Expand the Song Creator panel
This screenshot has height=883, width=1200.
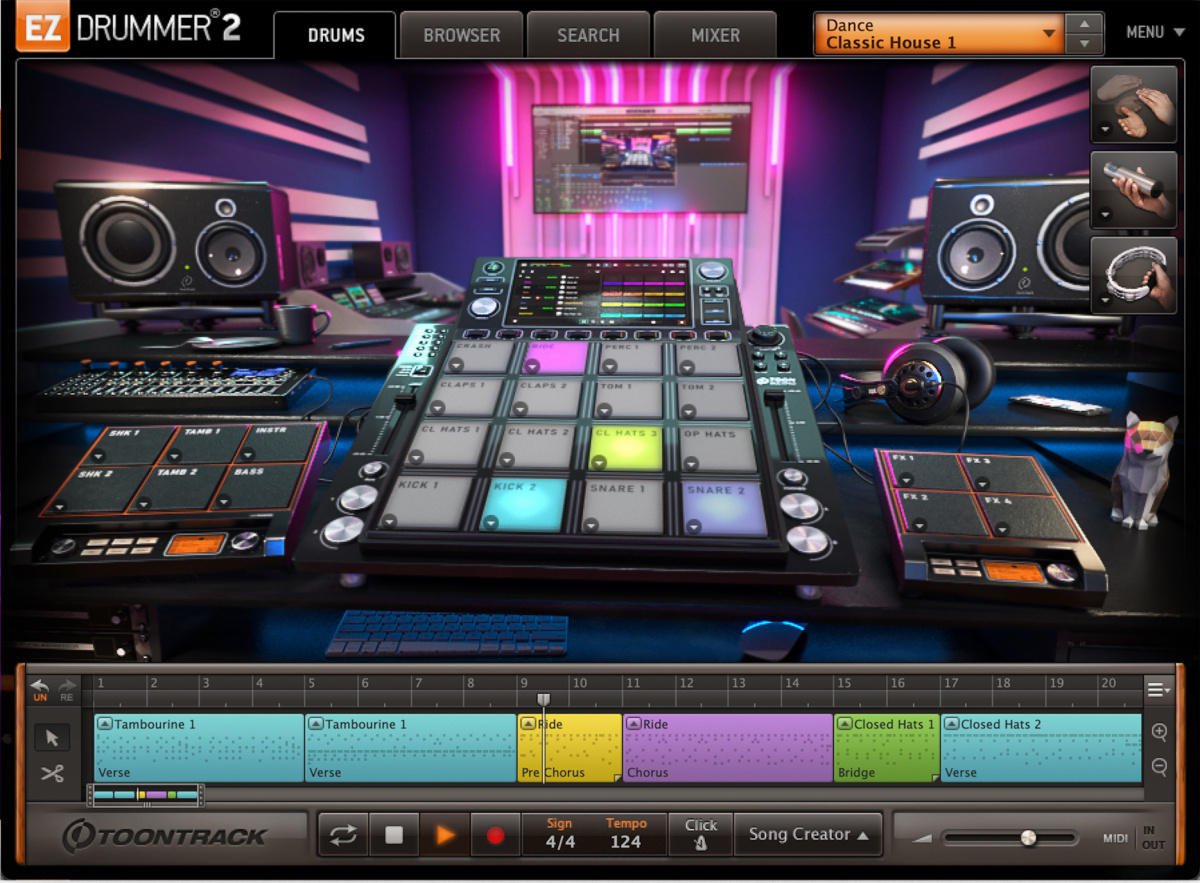coord(808,835)
